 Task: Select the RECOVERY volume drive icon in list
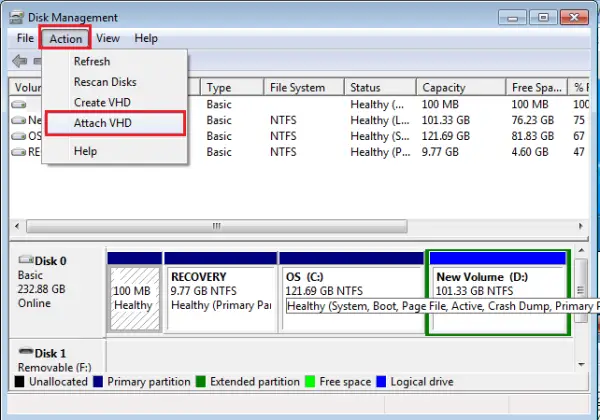(x=18, y=152)
